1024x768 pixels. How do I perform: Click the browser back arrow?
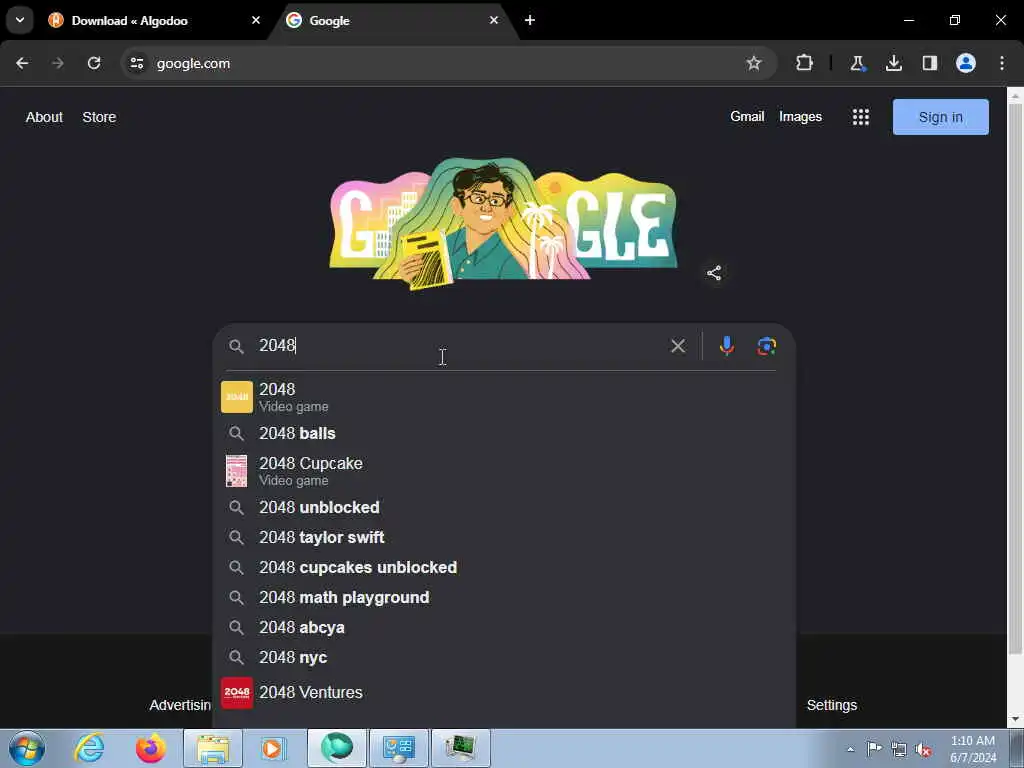click(x=22, y=63)
